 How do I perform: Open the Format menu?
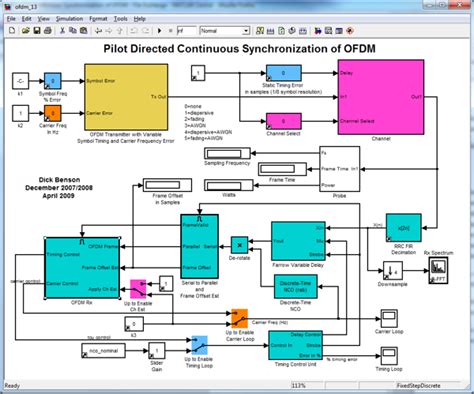[98, 19]
